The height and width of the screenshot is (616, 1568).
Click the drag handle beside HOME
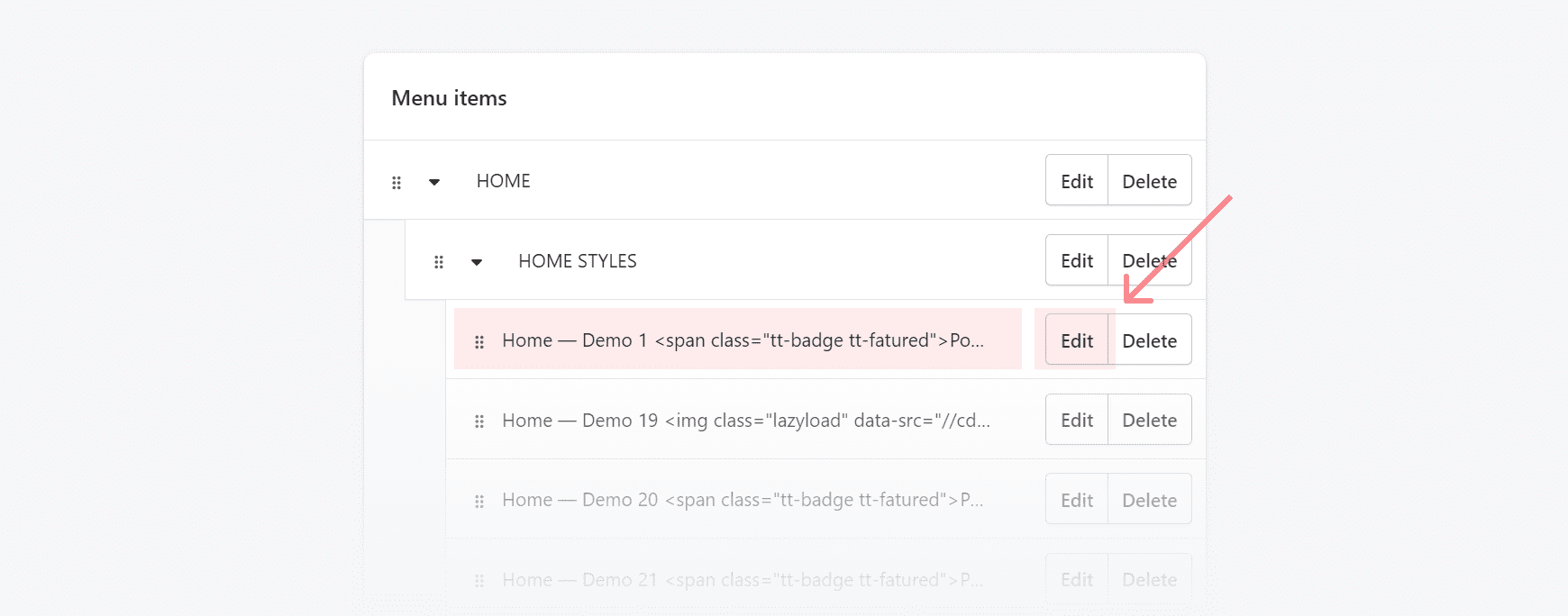tap(397, 183)
